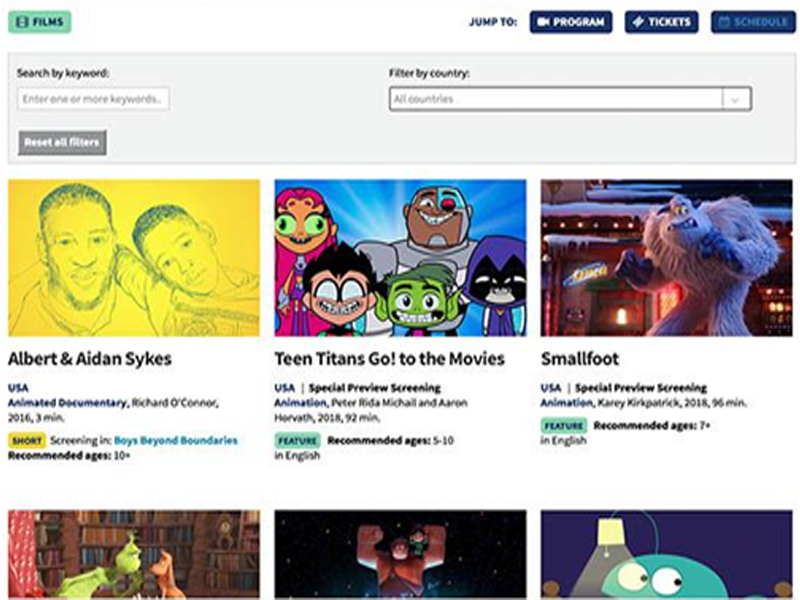The height and width of the screenshot is (600, 800).
Task: Open the Grinch film thumbnail
Action: [134, 555]
